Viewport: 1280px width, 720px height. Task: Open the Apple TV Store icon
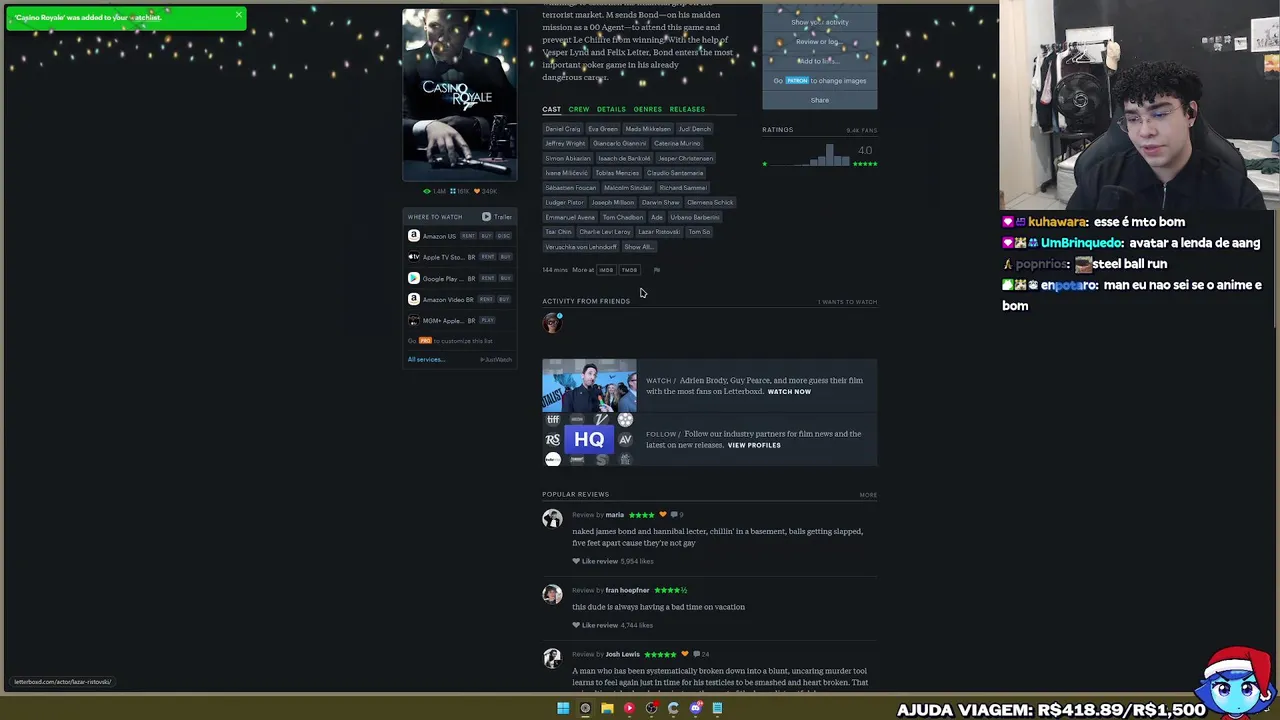413,257
